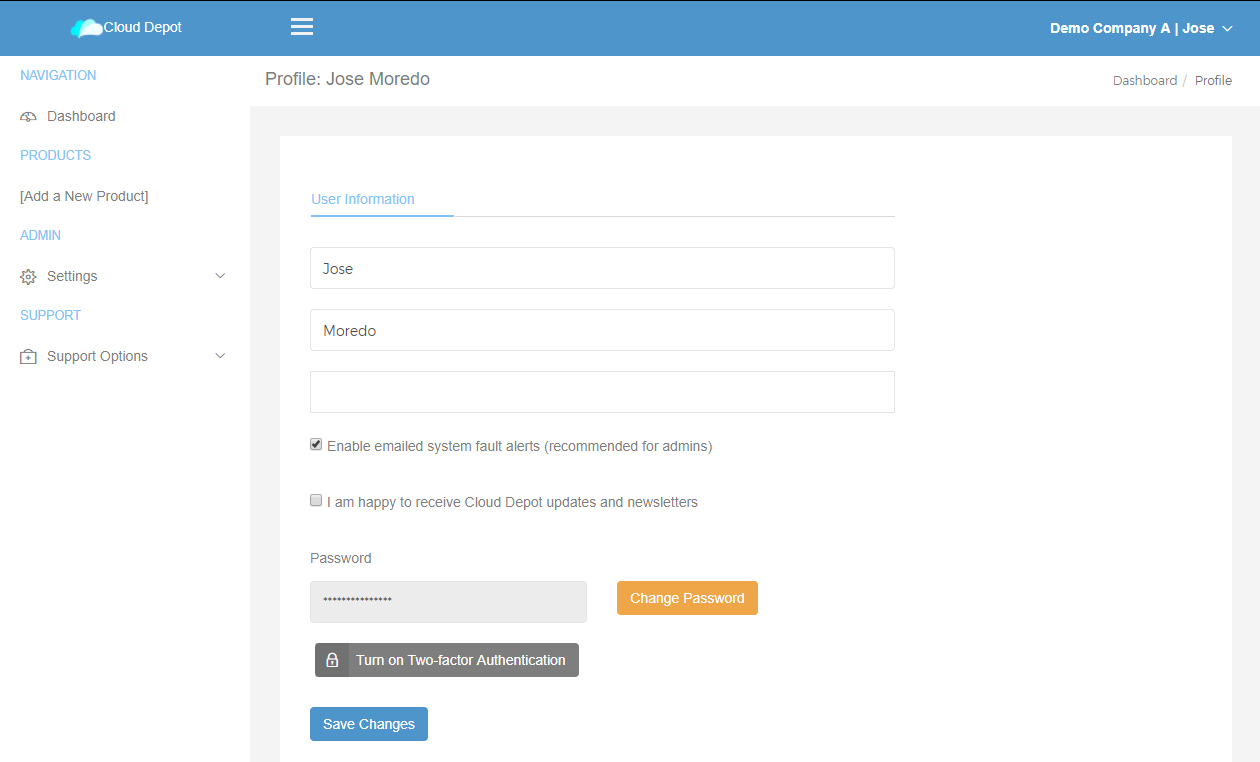Open the hamburger menu in the top bar

click(x=301, y=27)
